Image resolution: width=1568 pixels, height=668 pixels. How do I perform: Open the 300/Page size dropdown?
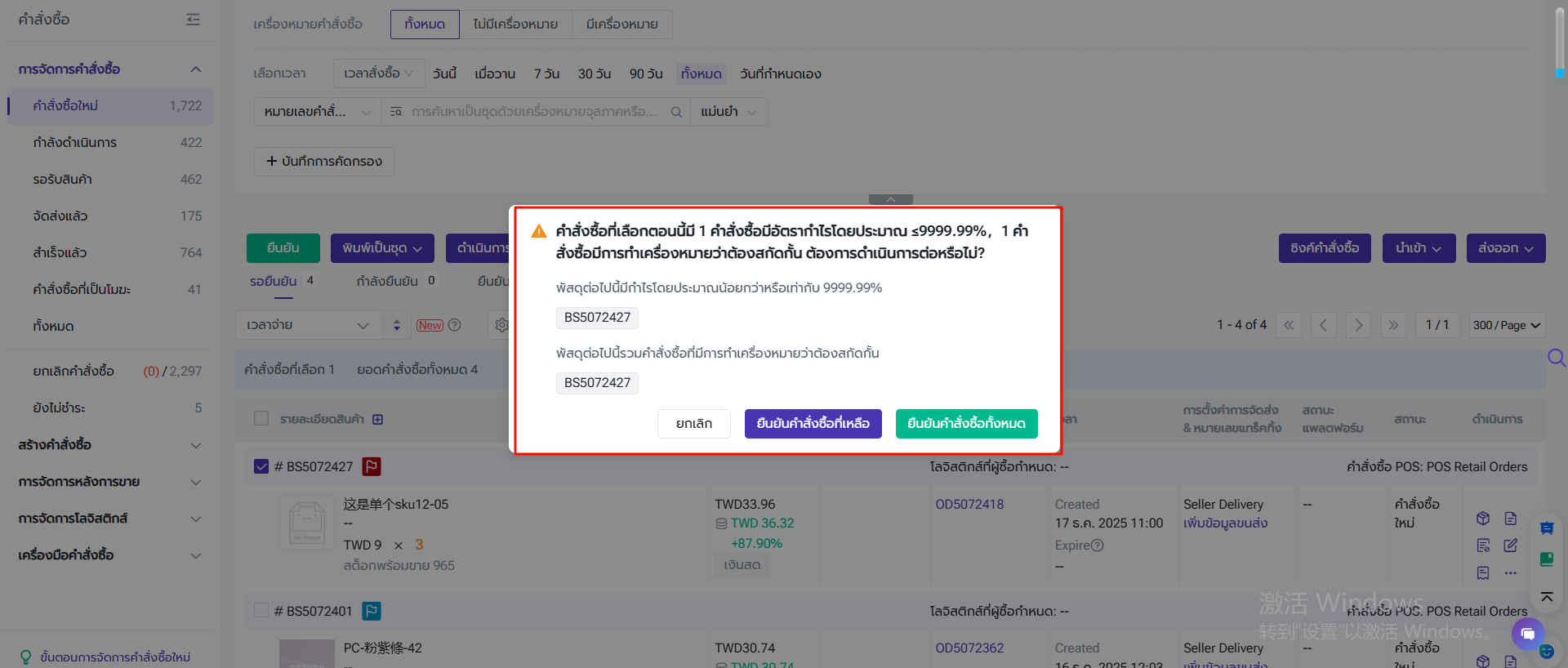(x=1506, y=325)
